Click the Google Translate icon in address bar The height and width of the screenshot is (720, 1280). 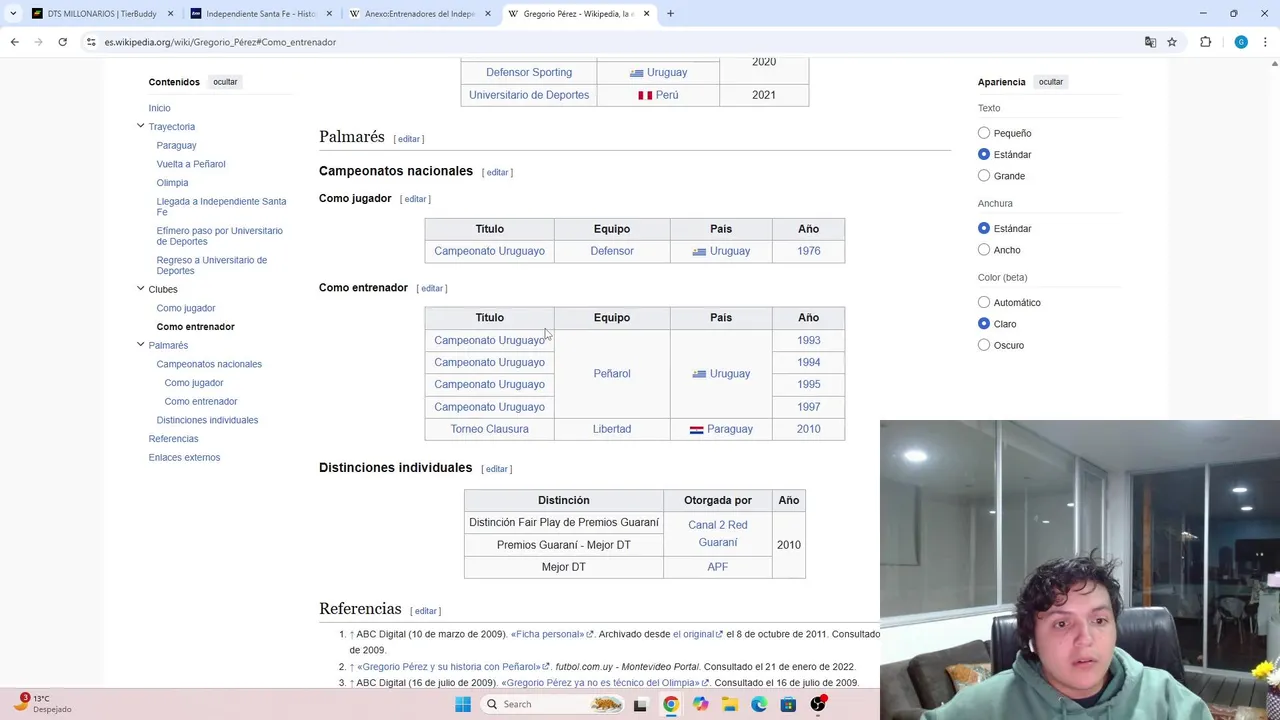pos(1150,42)
